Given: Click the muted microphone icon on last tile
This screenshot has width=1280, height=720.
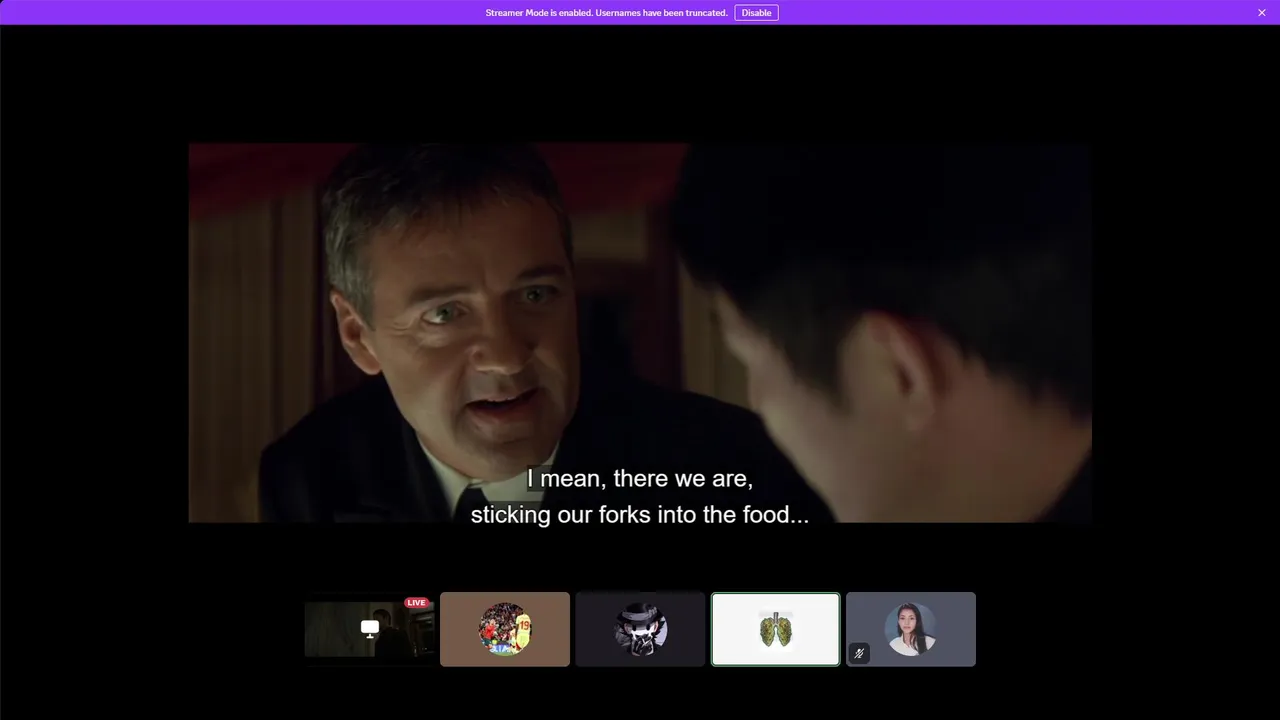Looking at the screenshot, I should click(859, 653).
